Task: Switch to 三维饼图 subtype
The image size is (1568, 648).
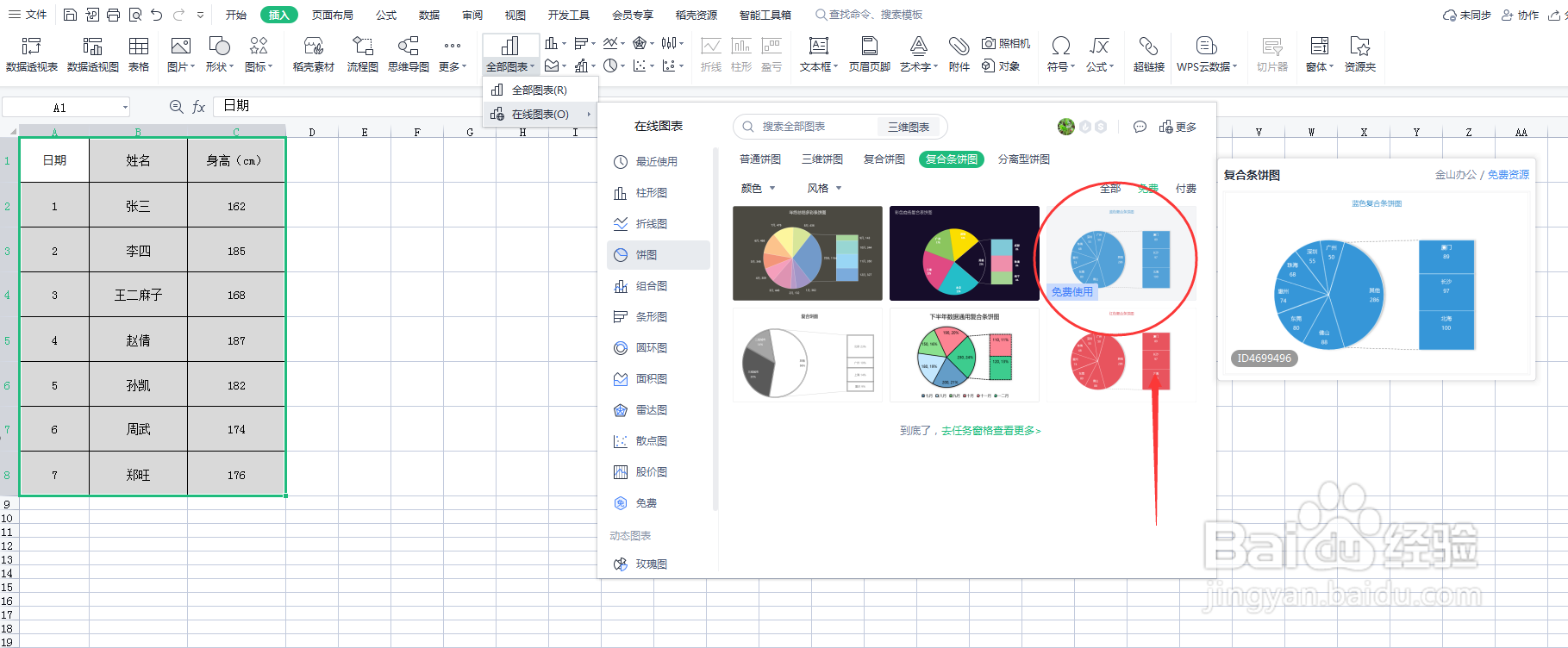Action: pos(822,159)
